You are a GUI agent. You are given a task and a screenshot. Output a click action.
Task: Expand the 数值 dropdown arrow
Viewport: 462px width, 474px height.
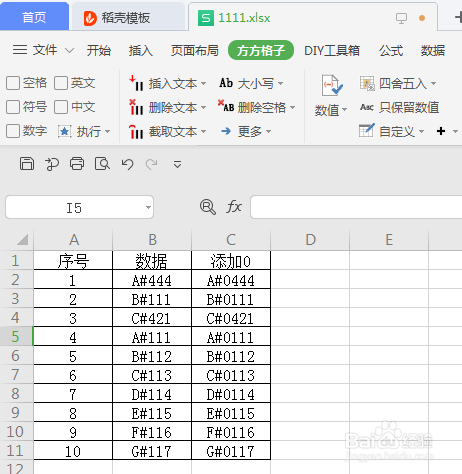[x=345, y=109]
